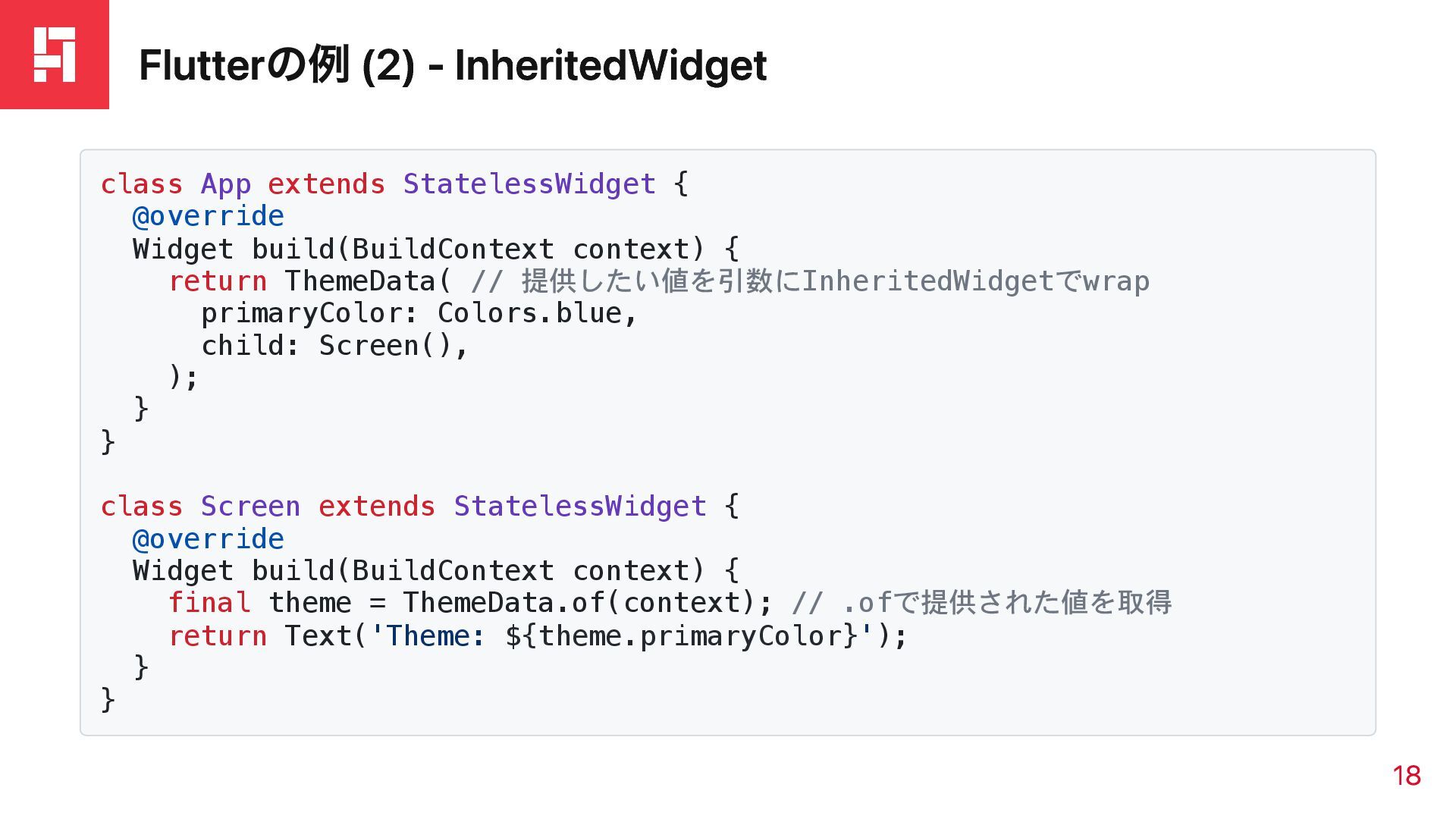
Task: Click the slide title 'Flutterの例 (2) - InheritedWidget'
Action: pos(453,65)
